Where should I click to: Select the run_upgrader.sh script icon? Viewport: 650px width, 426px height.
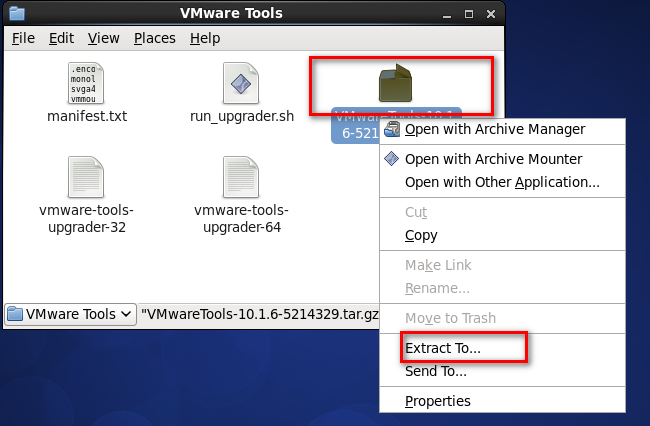pos(241,83)
